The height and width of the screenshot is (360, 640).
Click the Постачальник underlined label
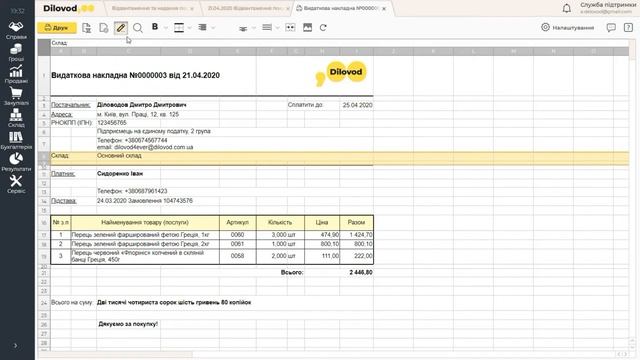pyautogui.click(x=71, y=105)
